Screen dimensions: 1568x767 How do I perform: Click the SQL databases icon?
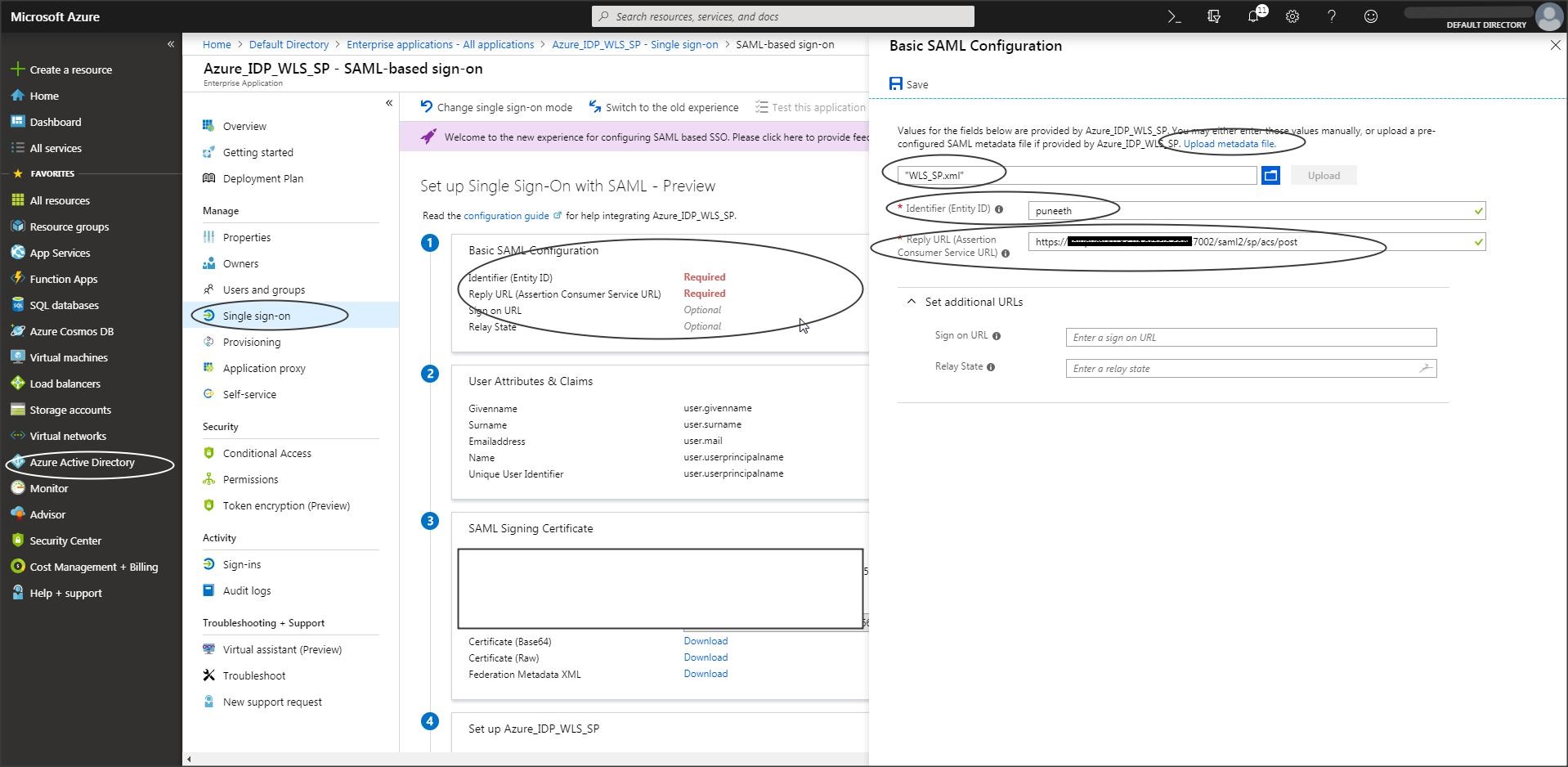(x=17, y=305)
